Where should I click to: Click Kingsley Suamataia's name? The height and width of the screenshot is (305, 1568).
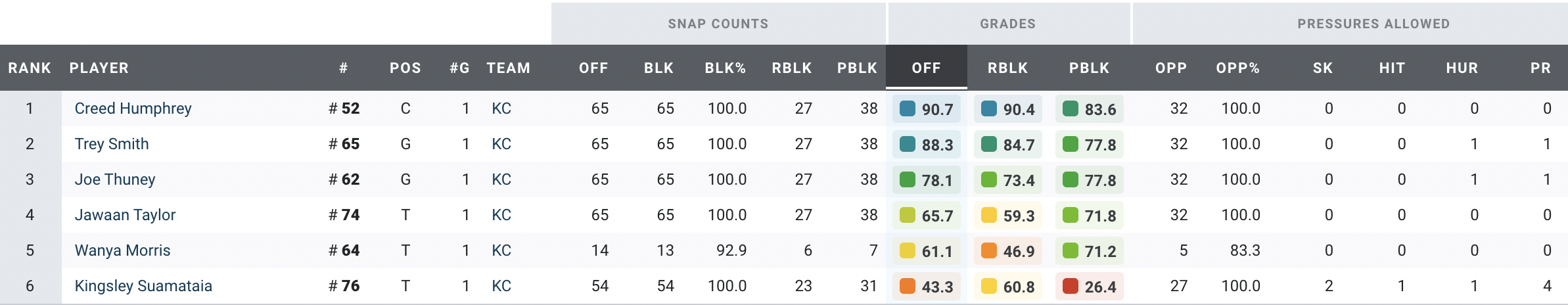[143, 286]
